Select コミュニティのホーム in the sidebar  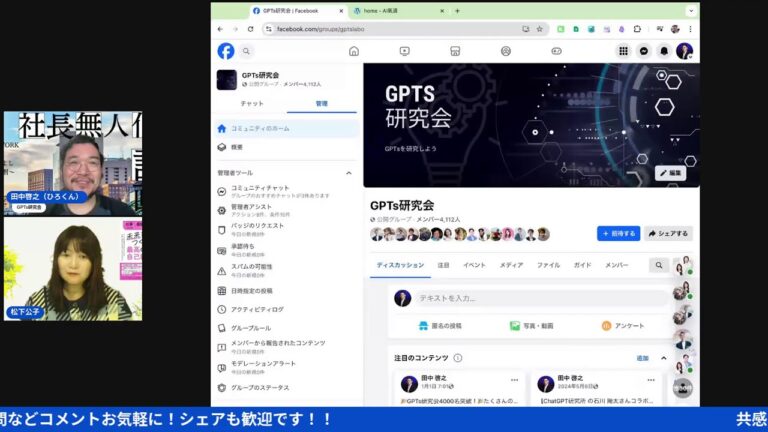pyautogui.click(x=287, y=128)
